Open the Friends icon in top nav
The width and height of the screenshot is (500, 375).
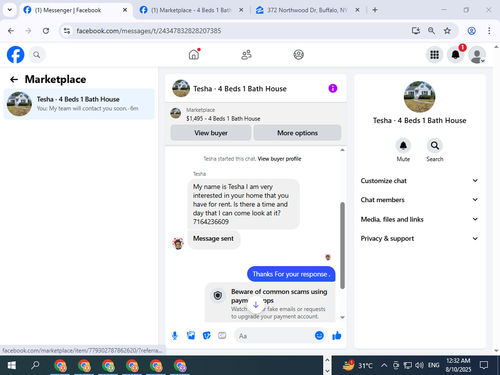(x=246, y=54)
